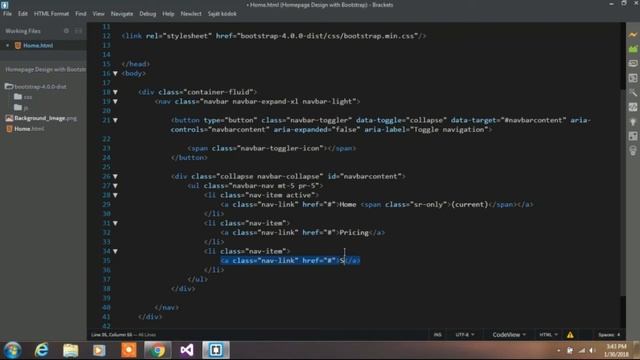The height and width of the screenshot is (360, 640).
Task: Click the Brackets app icon in the title bar
Action: point(5,4)
